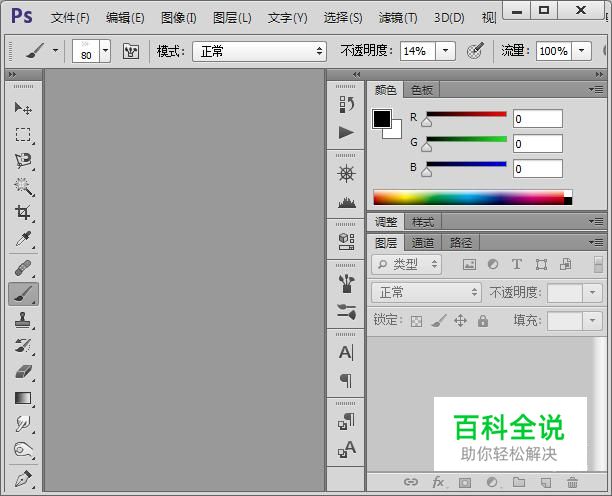
Task: Open the tool preset picker arrow
Action: [x=55, y=50]
